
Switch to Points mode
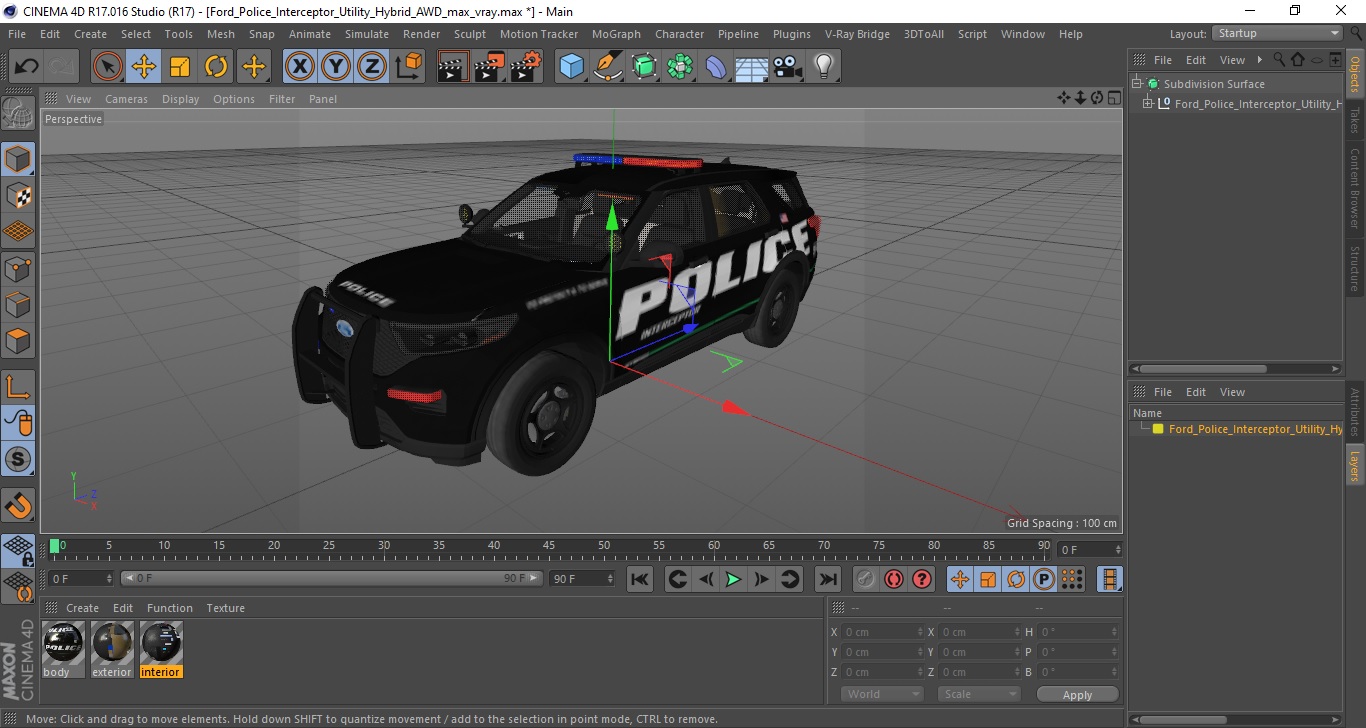pos(18,268)
